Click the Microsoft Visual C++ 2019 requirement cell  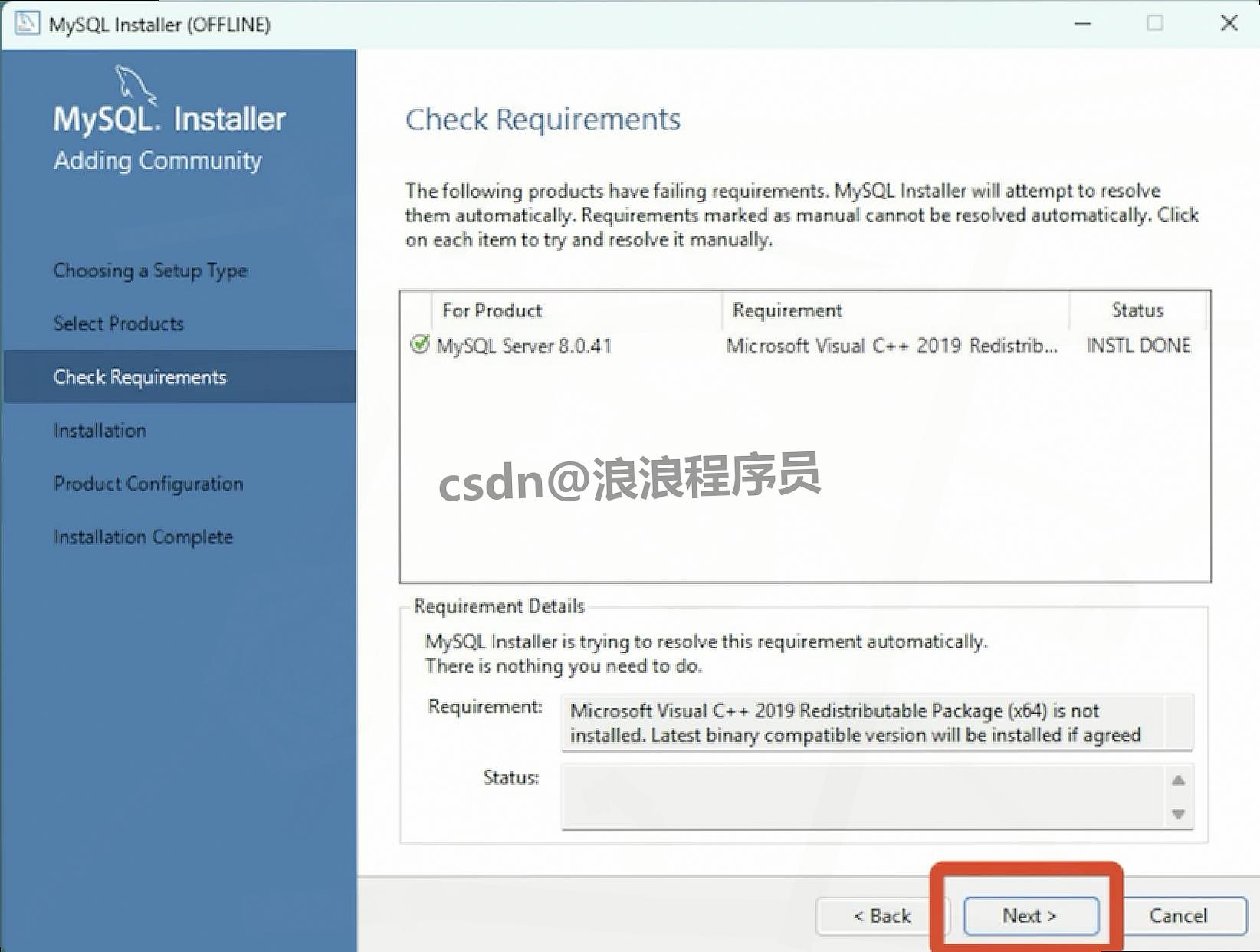coord(892,346)
